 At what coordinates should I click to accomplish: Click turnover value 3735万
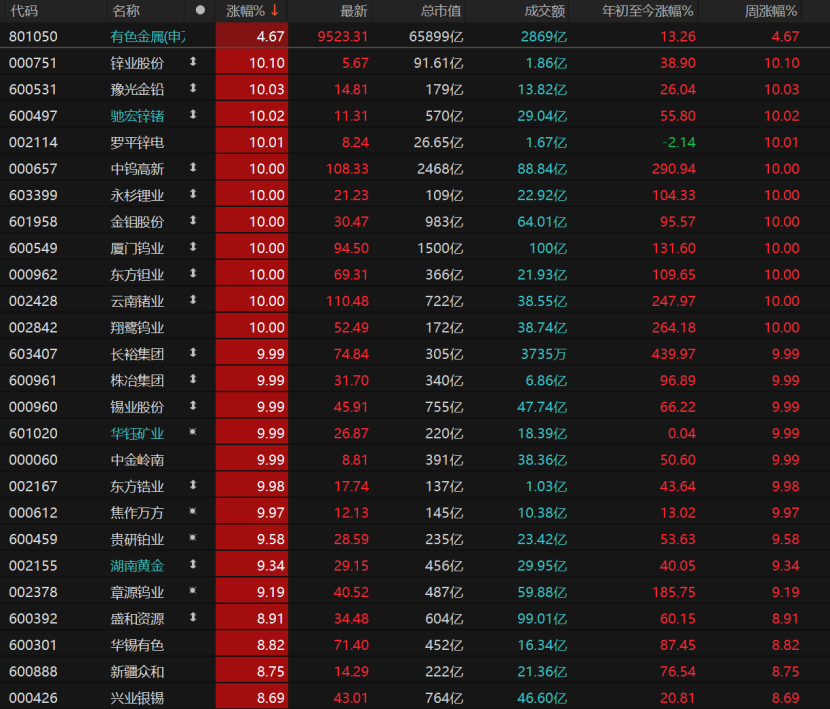click(x=544, y=354)
